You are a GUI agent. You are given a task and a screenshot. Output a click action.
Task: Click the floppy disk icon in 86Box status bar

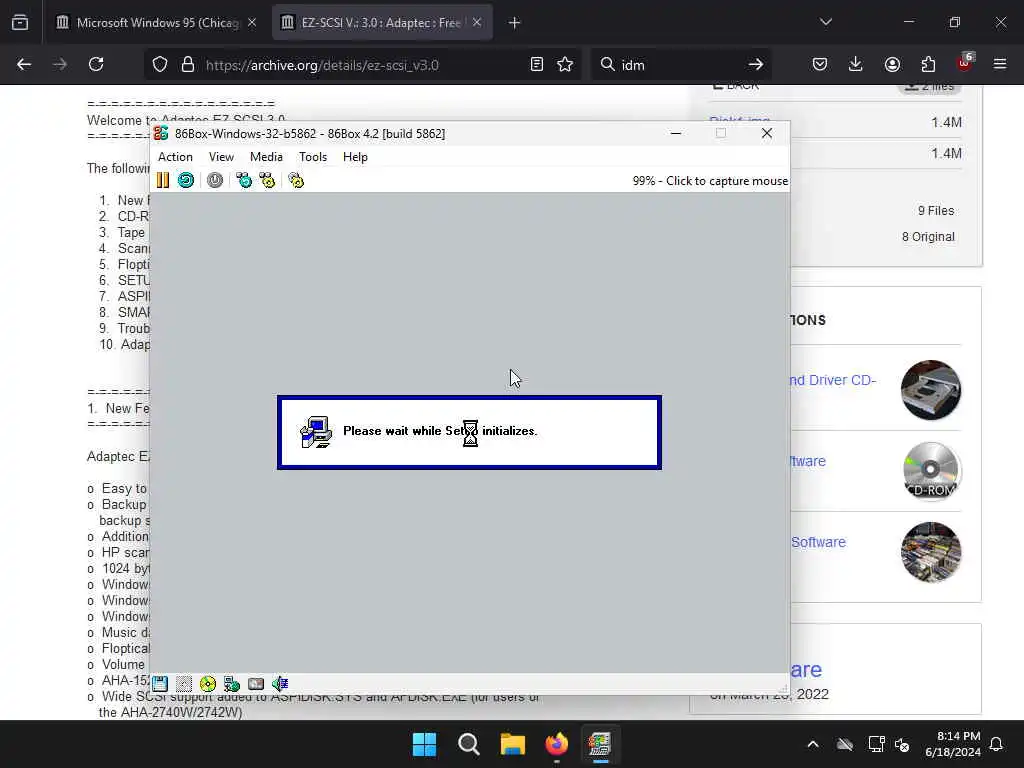coord(160,684)
